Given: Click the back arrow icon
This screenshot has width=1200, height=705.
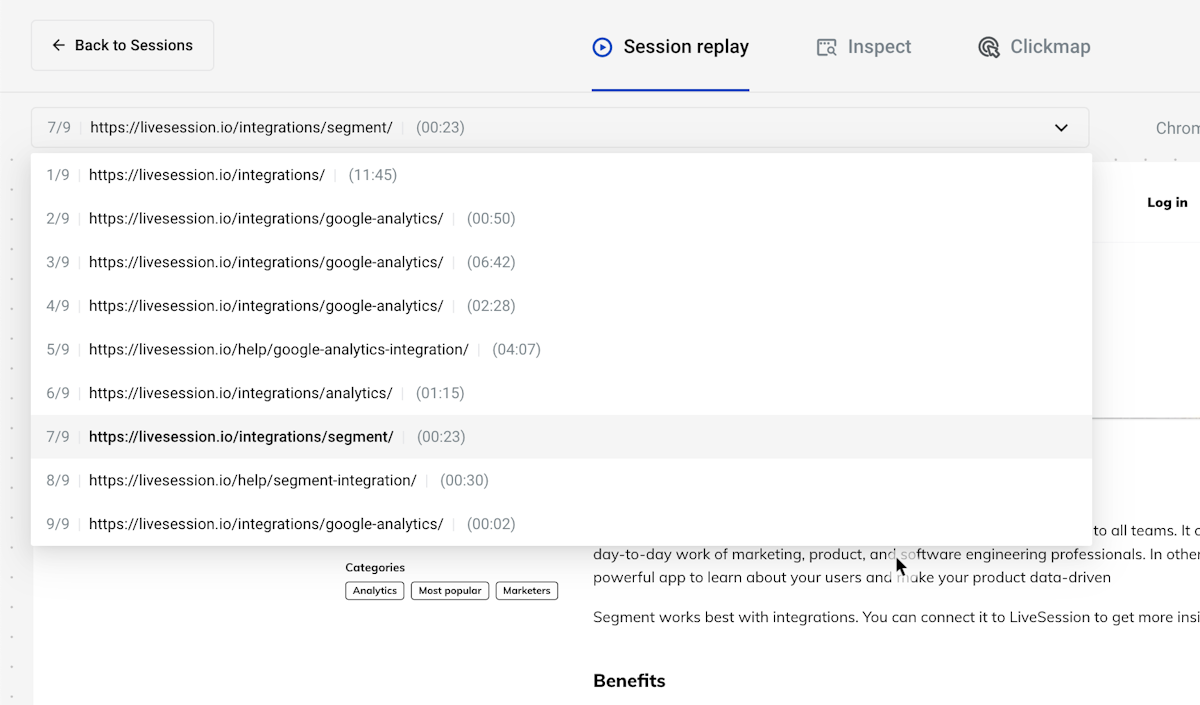Looking at the screenshot, I should coord(59,45).
